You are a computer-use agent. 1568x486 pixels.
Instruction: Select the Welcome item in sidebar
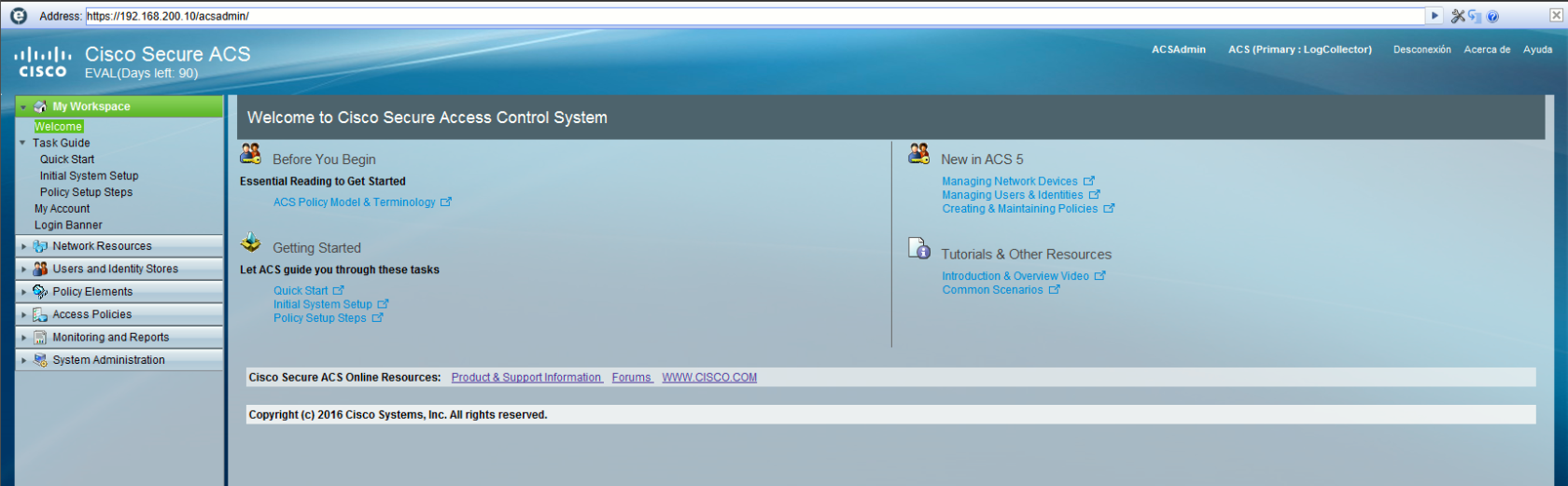click(x=58, y=127)
